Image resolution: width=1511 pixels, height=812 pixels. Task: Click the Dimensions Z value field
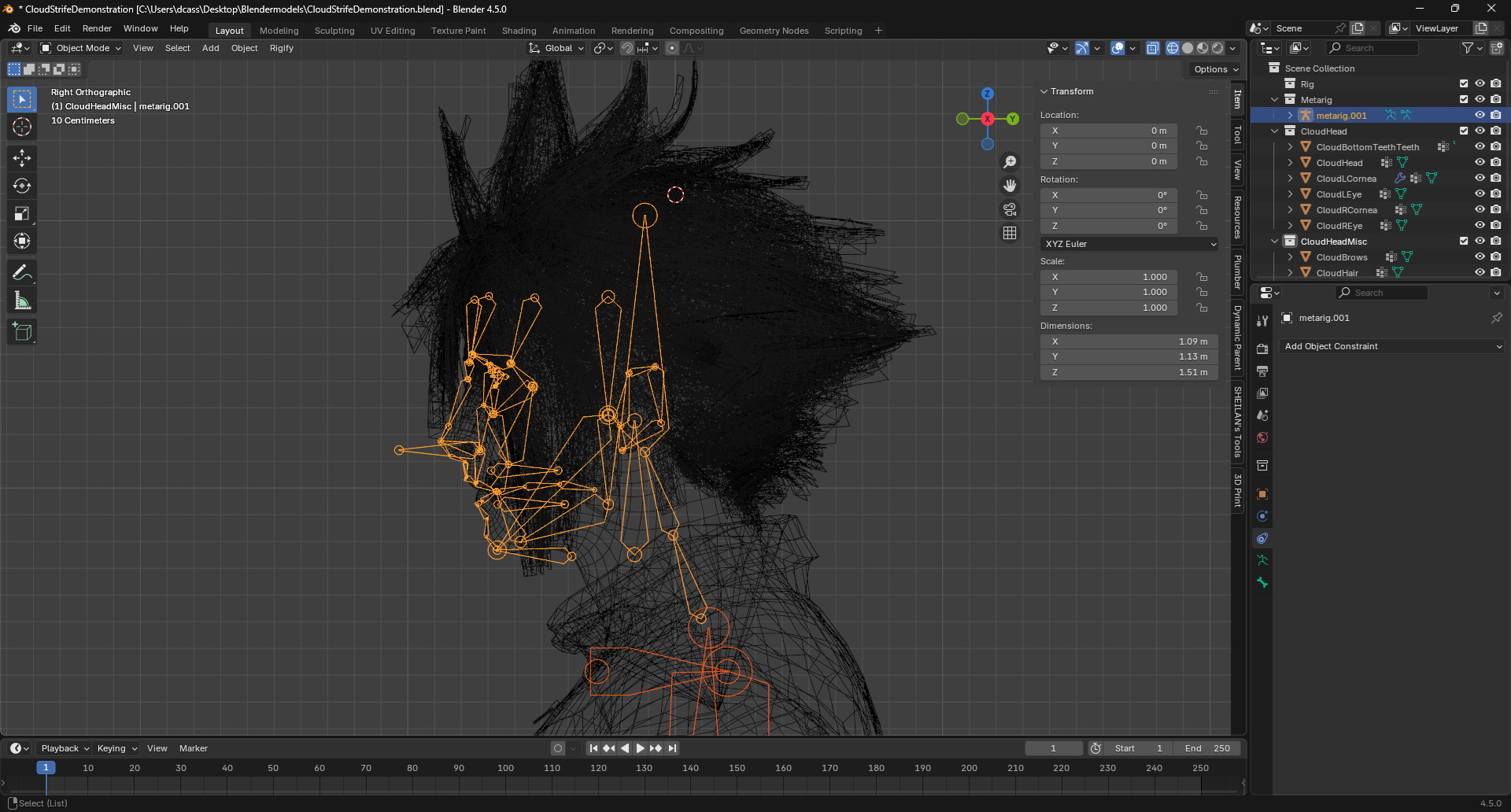click(x=1129, y=372)
